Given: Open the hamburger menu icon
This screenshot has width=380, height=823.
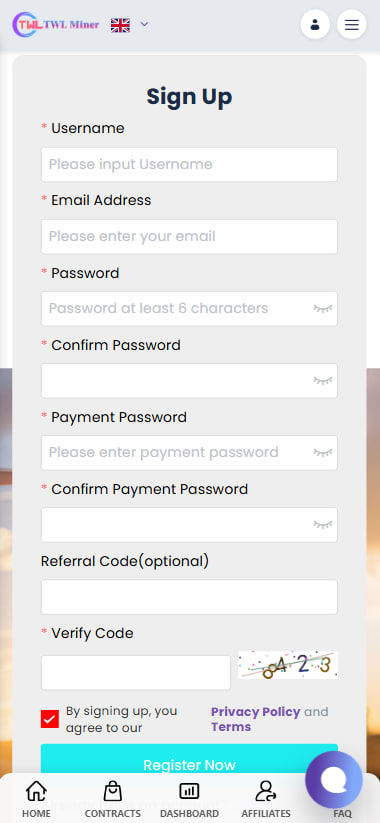Looking at the screenshot, I should coord(352,24).
